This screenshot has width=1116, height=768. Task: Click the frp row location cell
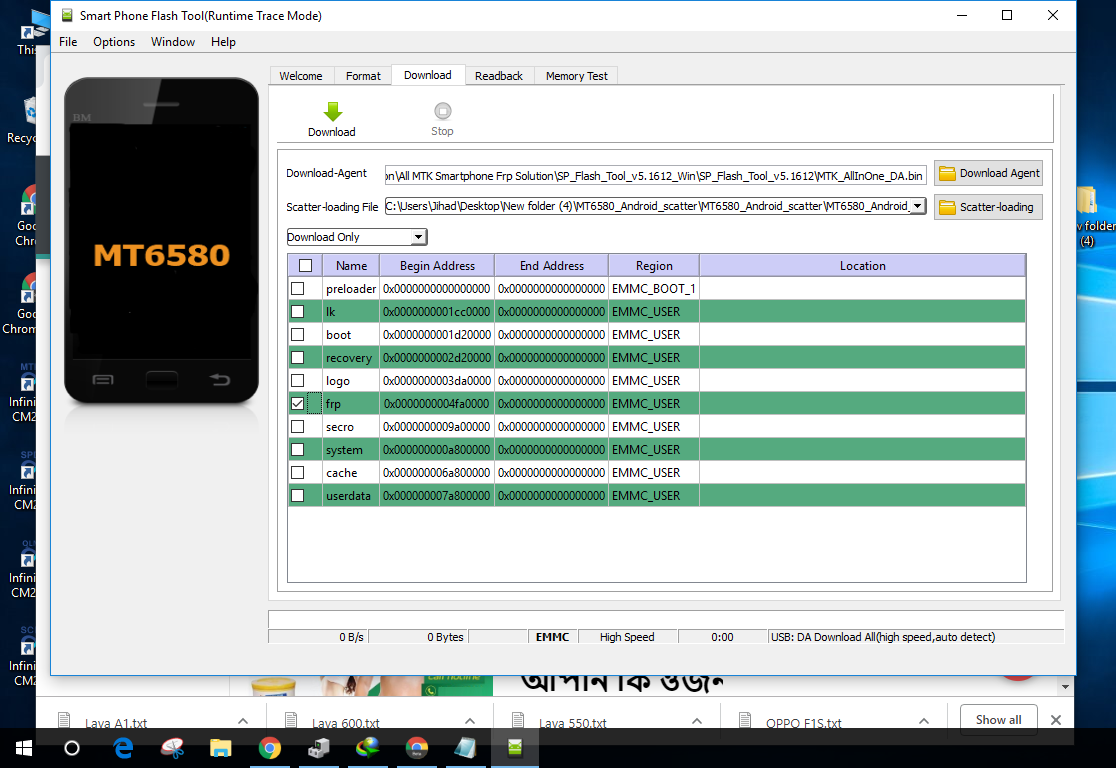click(863, 404)
